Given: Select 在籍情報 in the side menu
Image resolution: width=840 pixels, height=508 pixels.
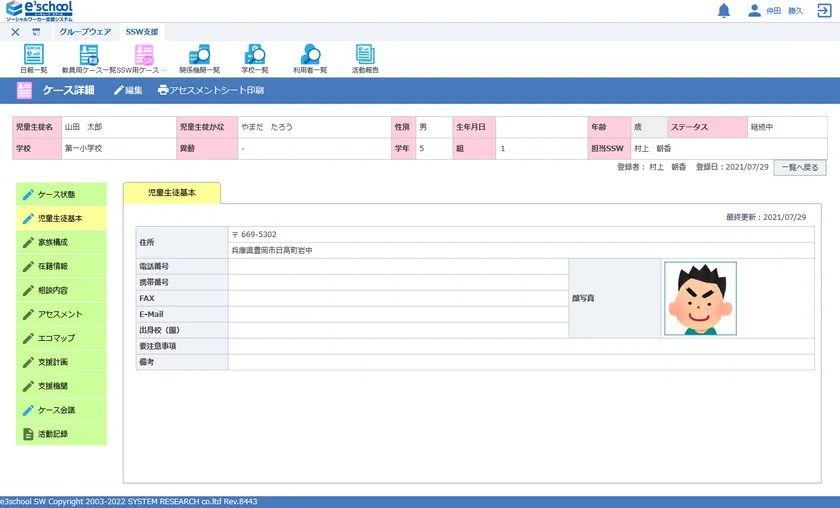Looking at the screenshot, I should [61, 266].
